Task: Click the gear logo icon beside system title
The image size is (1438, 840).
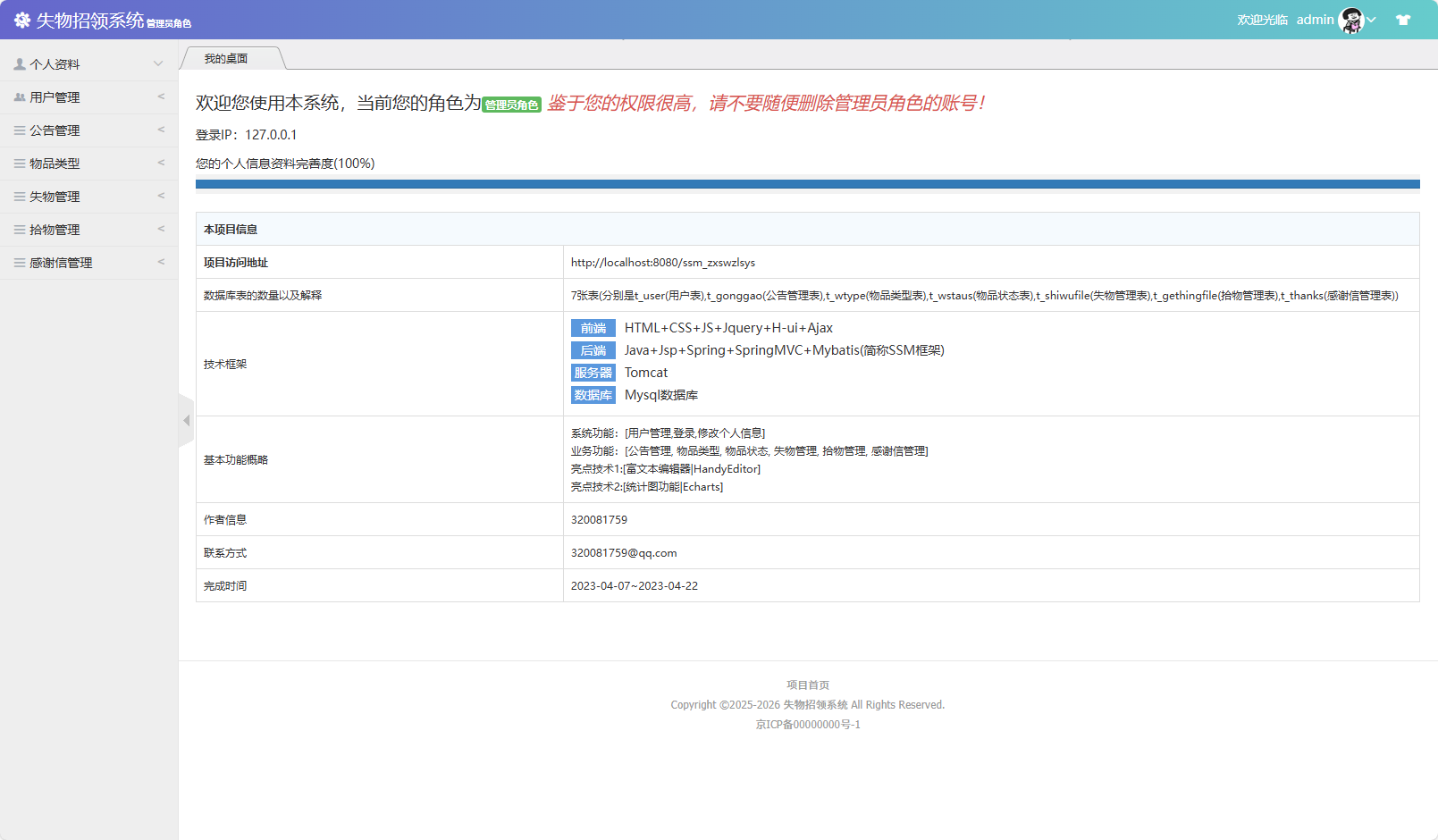Action: coord(22,20)
